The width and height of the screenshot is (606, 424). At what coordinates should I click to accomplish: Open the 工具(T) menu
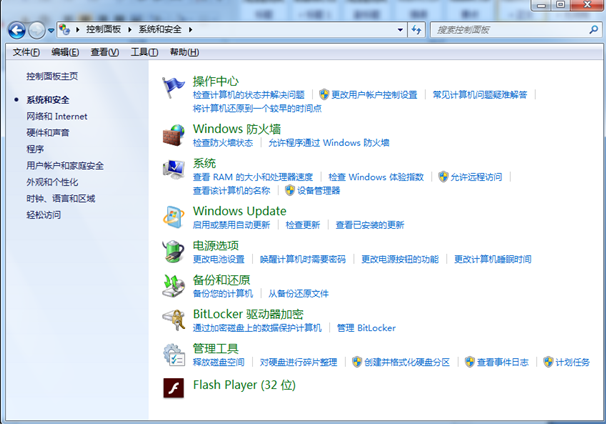pos(145,52)
